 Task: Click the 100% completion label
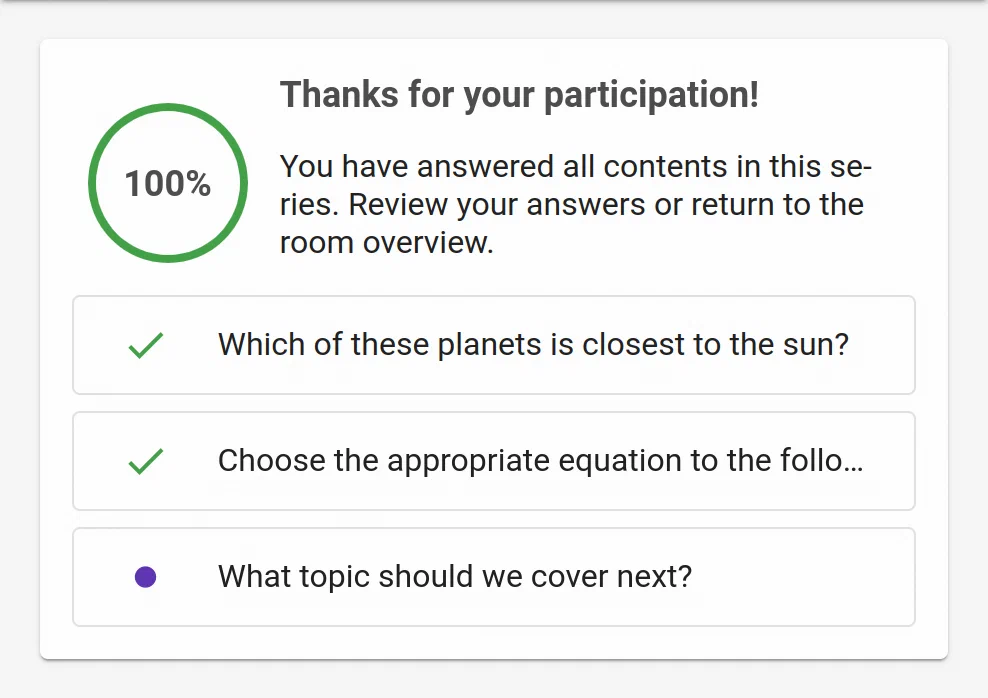click(x=167, y=184)
